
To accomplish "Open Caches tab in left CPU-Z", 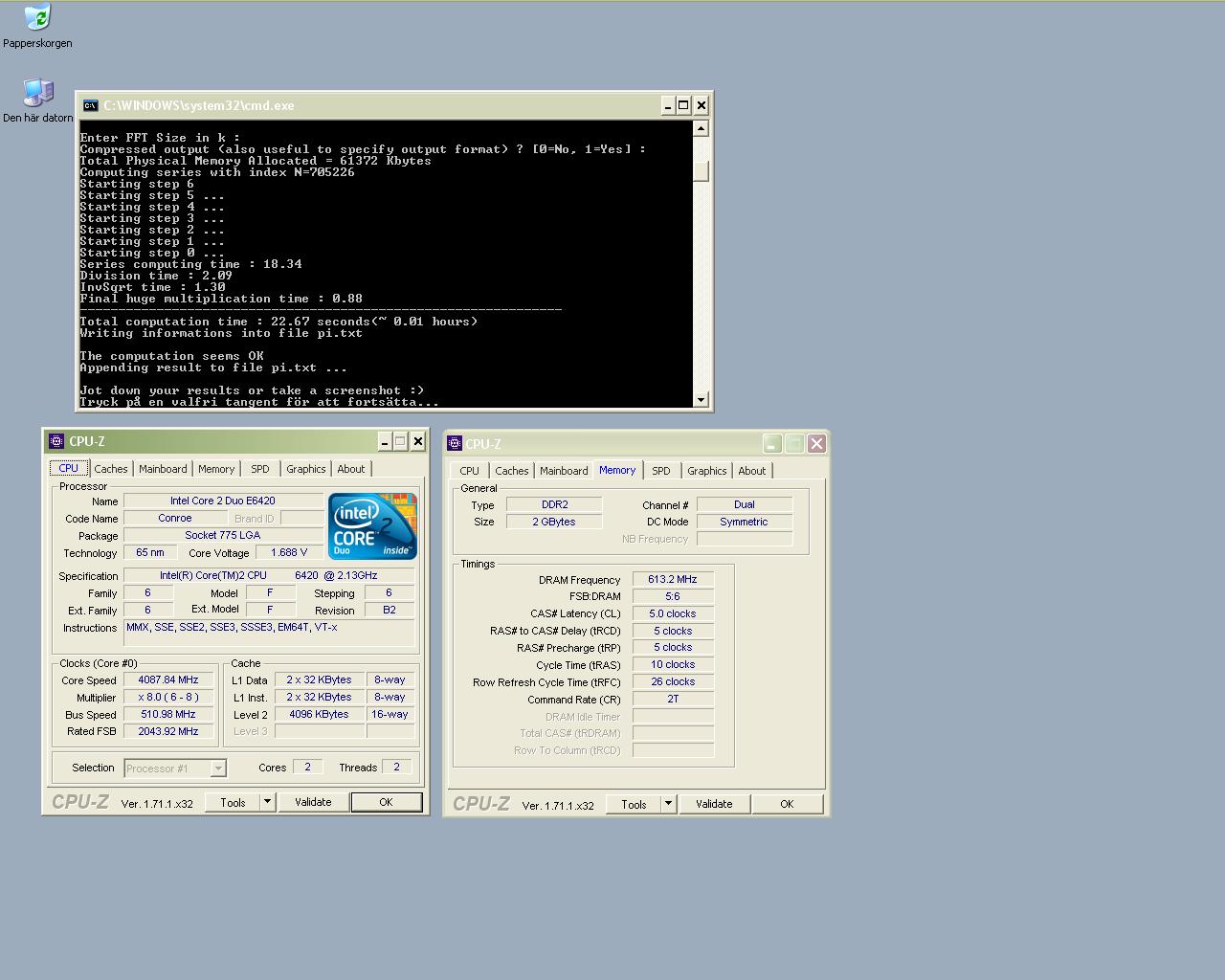I will coord(111,469).
